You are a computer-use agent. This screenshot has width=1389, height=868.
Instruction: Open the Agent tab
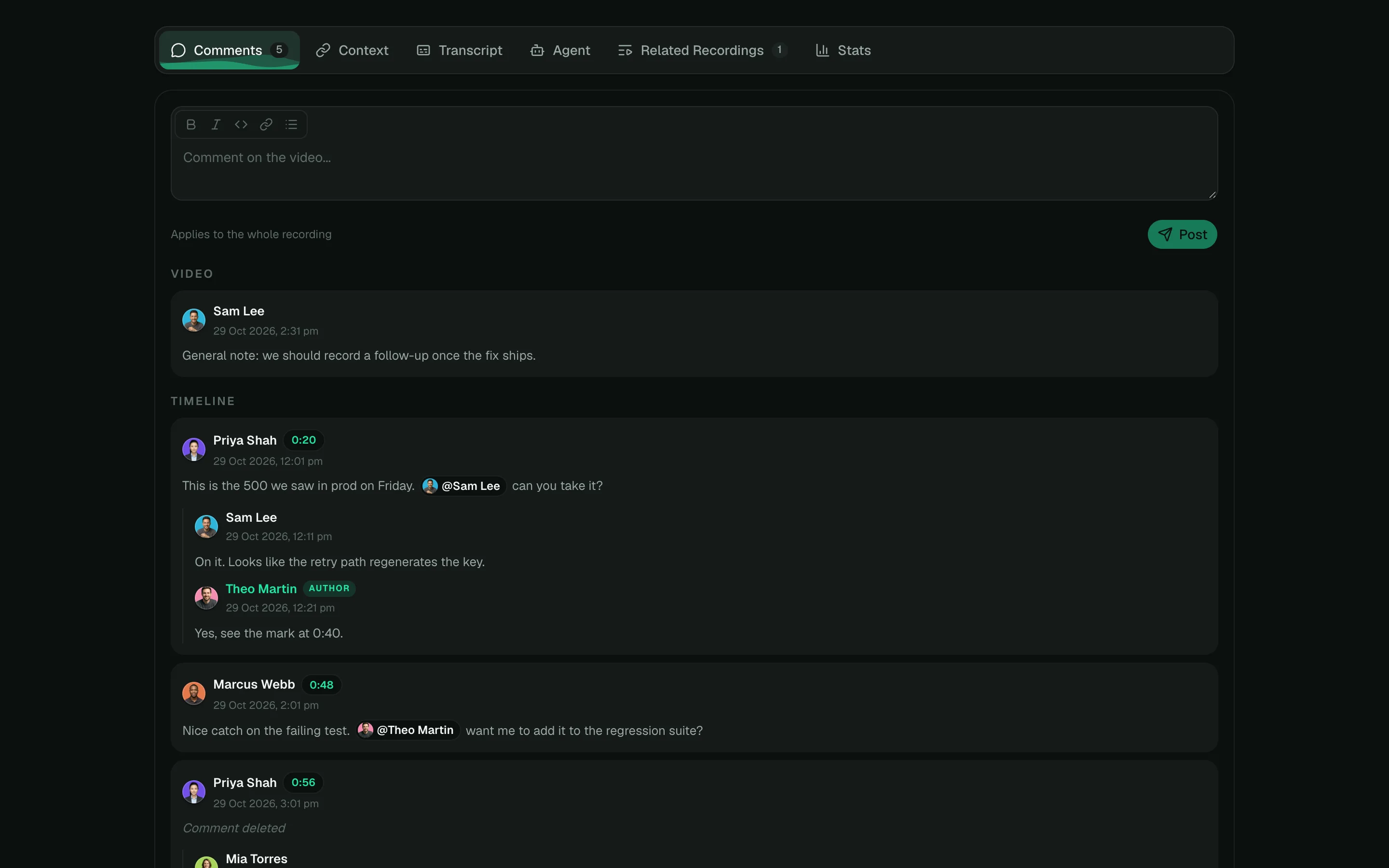click(x=559, y=51)
